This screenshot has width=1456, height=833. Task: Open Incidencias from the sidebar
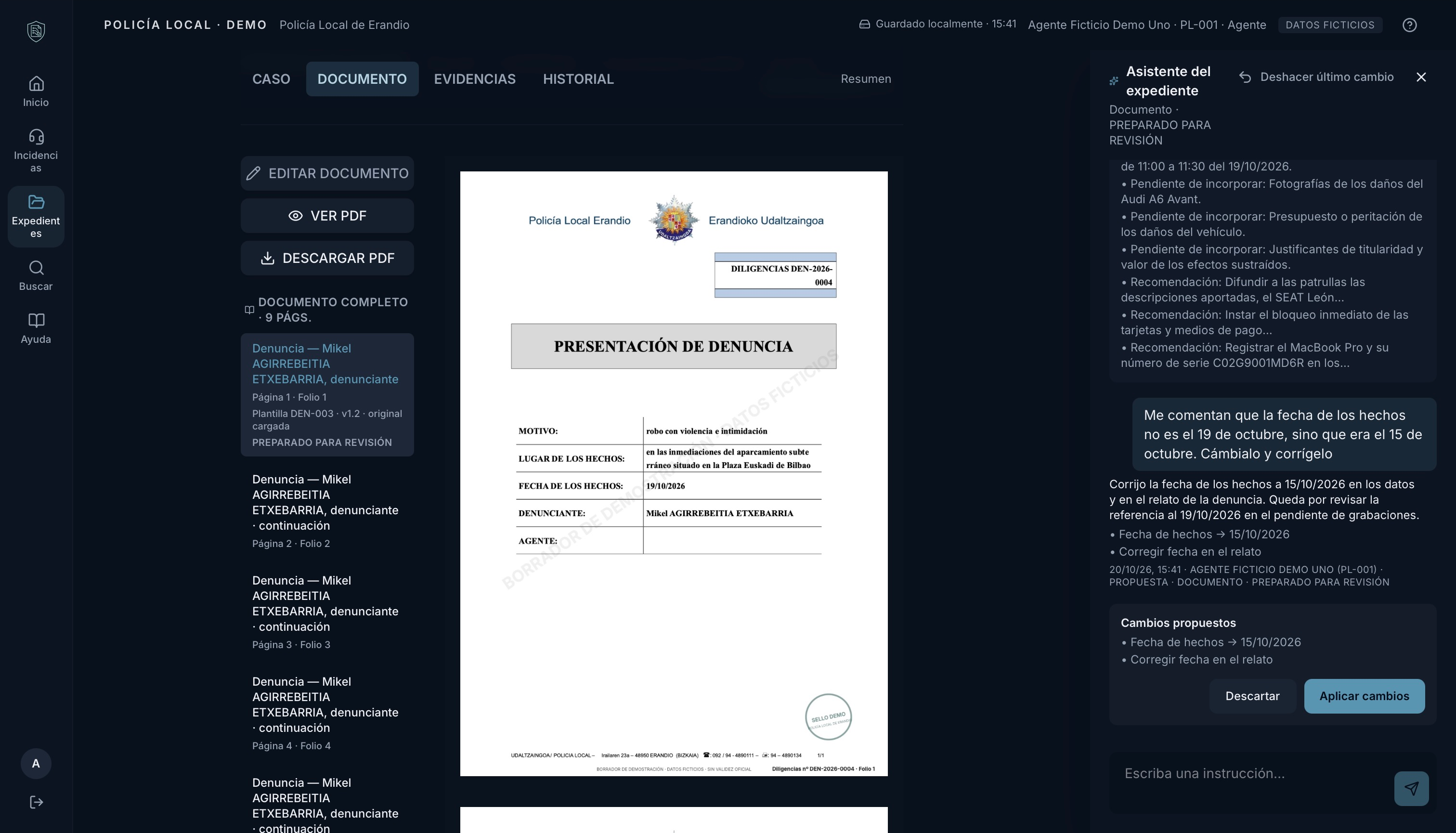point(36,151)
